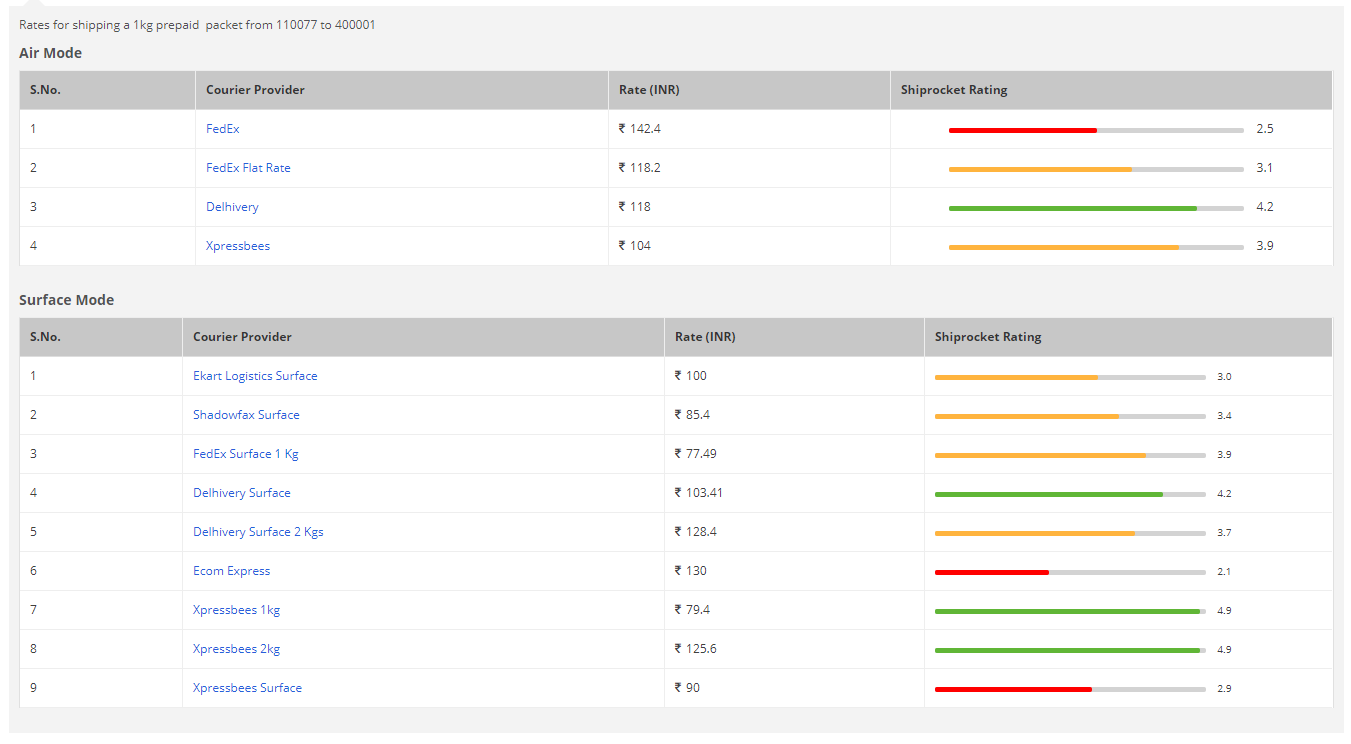Screen dimensions: 1351x744
Task: Select the ₹ 77.49 rate cell
Action: coord(794,454)
